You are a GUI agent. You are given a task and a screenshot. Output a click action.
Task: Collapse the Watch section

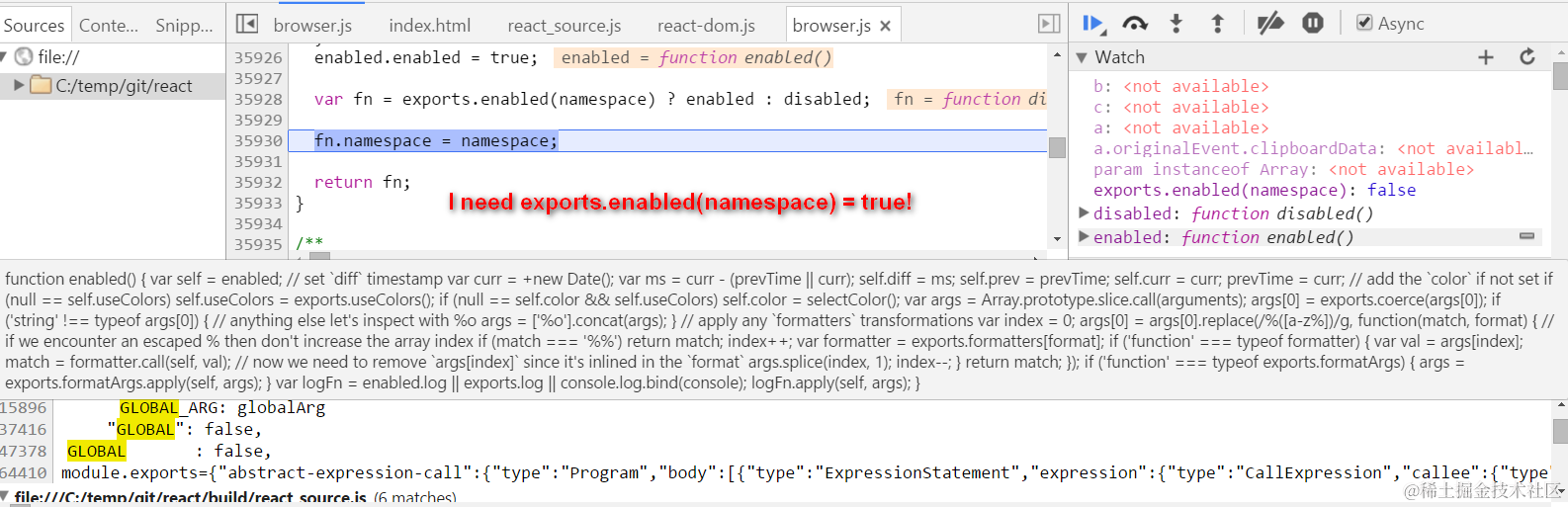coord(1082,58)
